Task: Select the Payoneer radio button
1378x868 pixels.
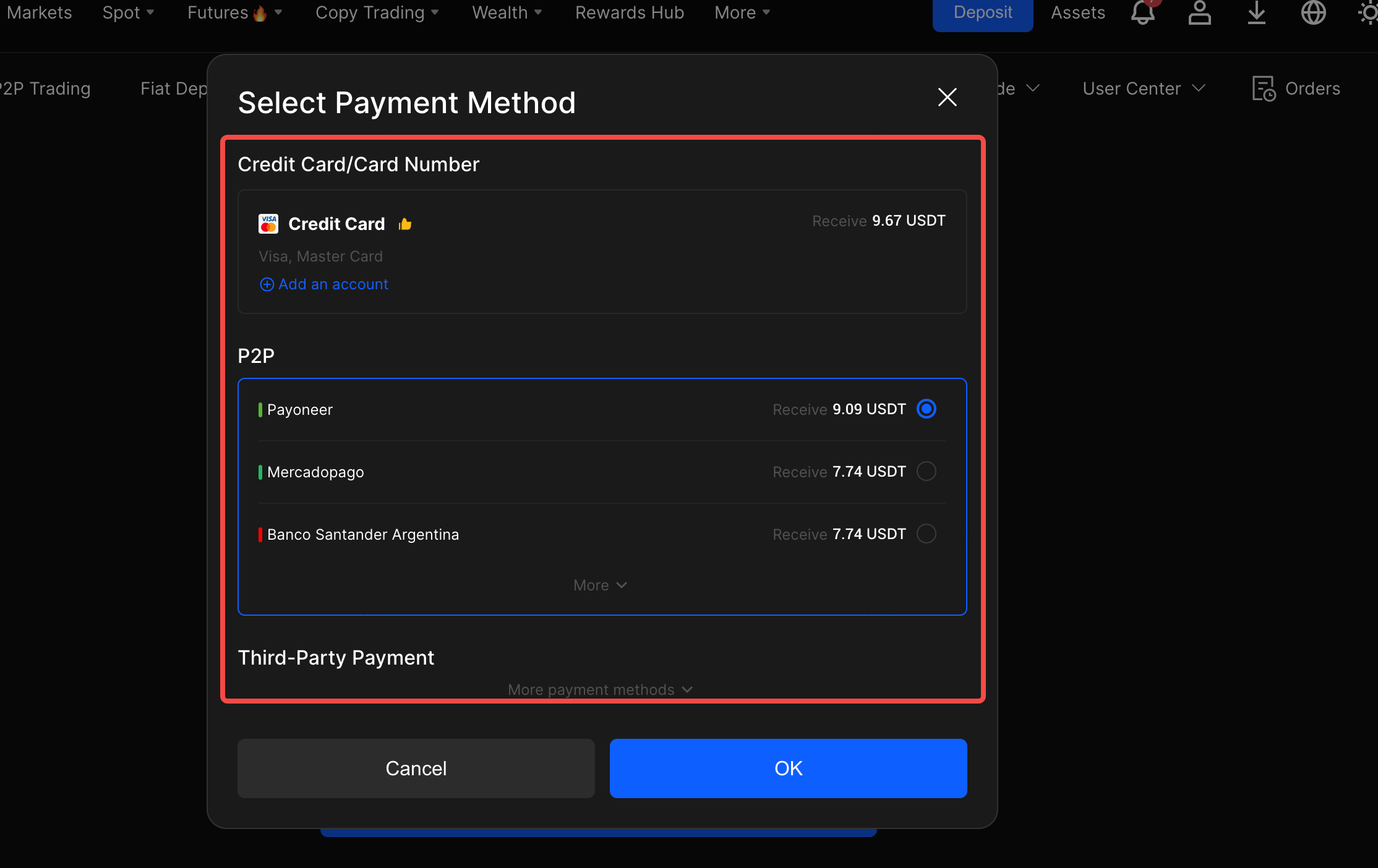Action: click(x=926, y=409)
